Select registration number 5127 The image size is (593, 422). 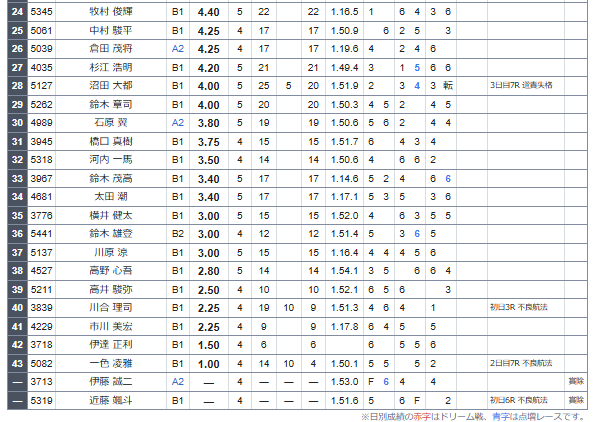(x=41, y=86)
